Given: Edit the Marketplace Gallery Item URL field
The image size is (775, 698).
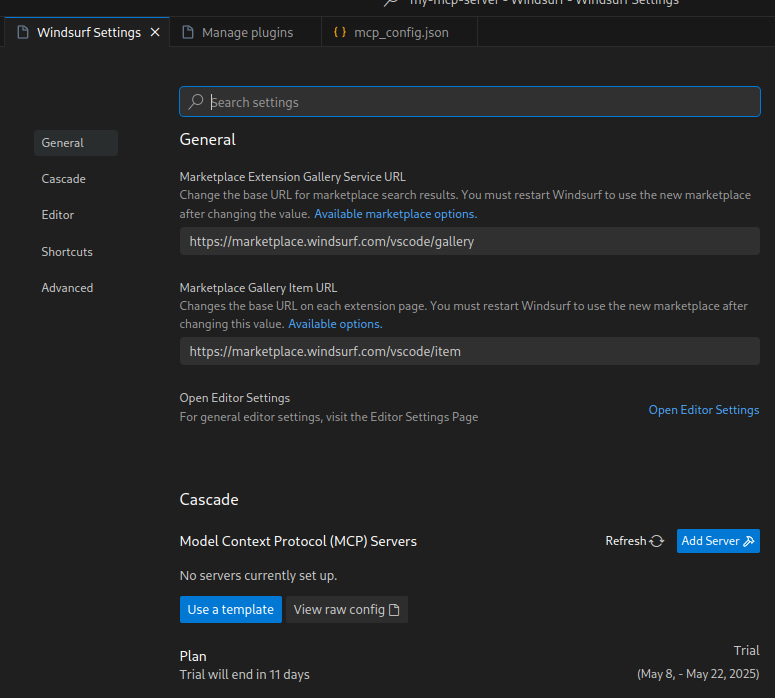Looking at the screenshot, I should tap(470, 351).
